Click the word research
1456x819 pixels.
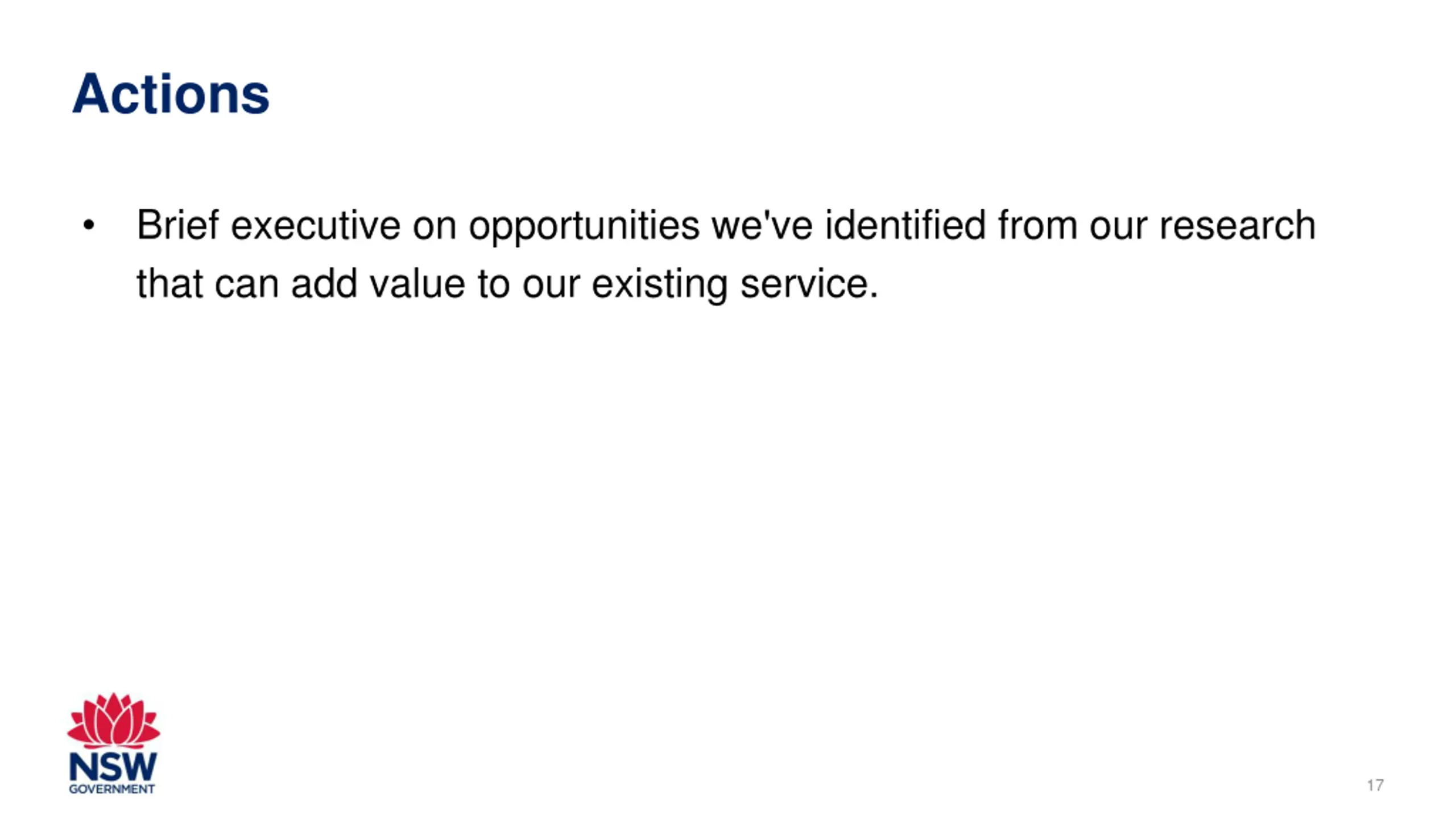(1238, 225)
